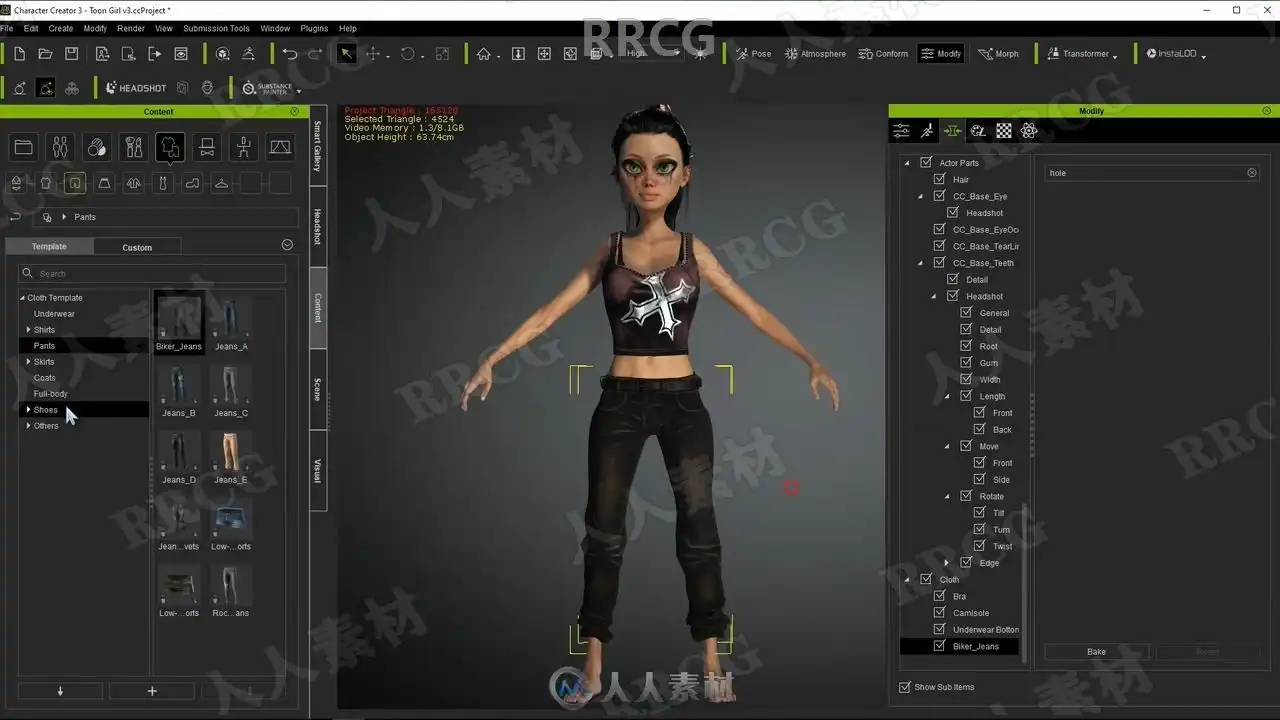Click the plus button below content list
The height and width of the screenshot is (720, 1280).
152,691
